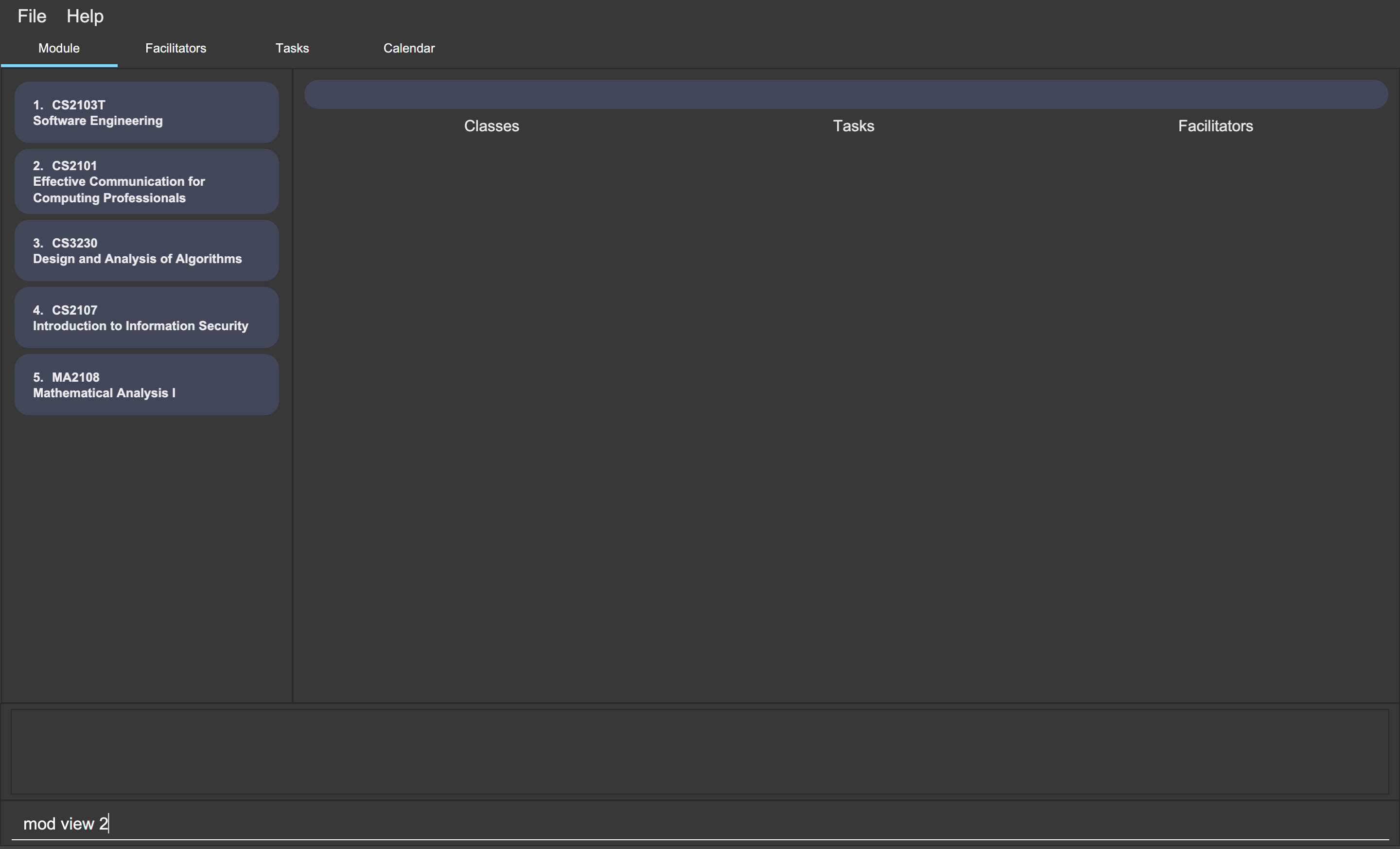Focus the command input containing 'mod view 2'

[700, 823]
